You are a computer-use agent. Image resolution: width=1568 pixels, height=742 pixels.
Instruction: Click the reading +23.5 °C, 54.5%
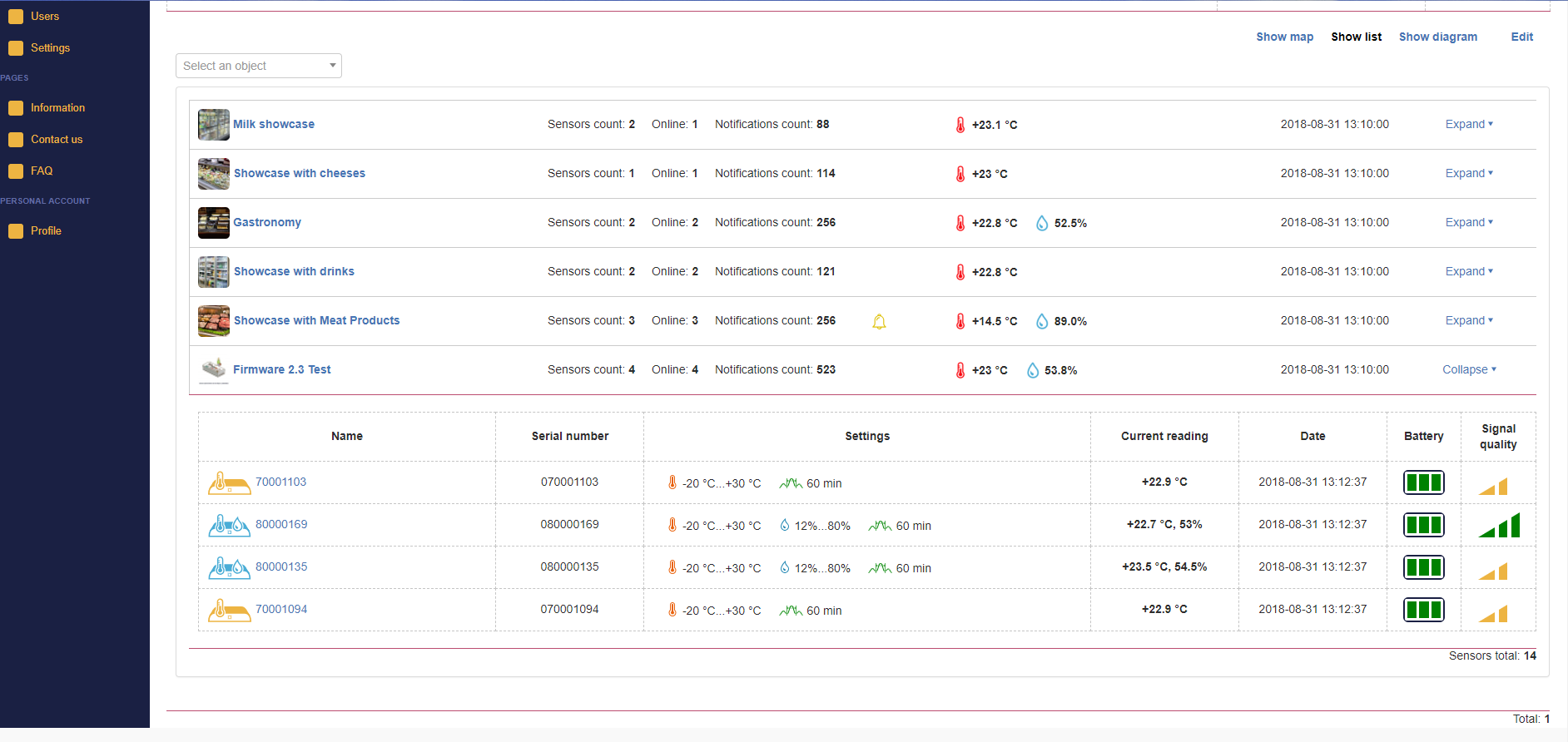point(1164,566)
